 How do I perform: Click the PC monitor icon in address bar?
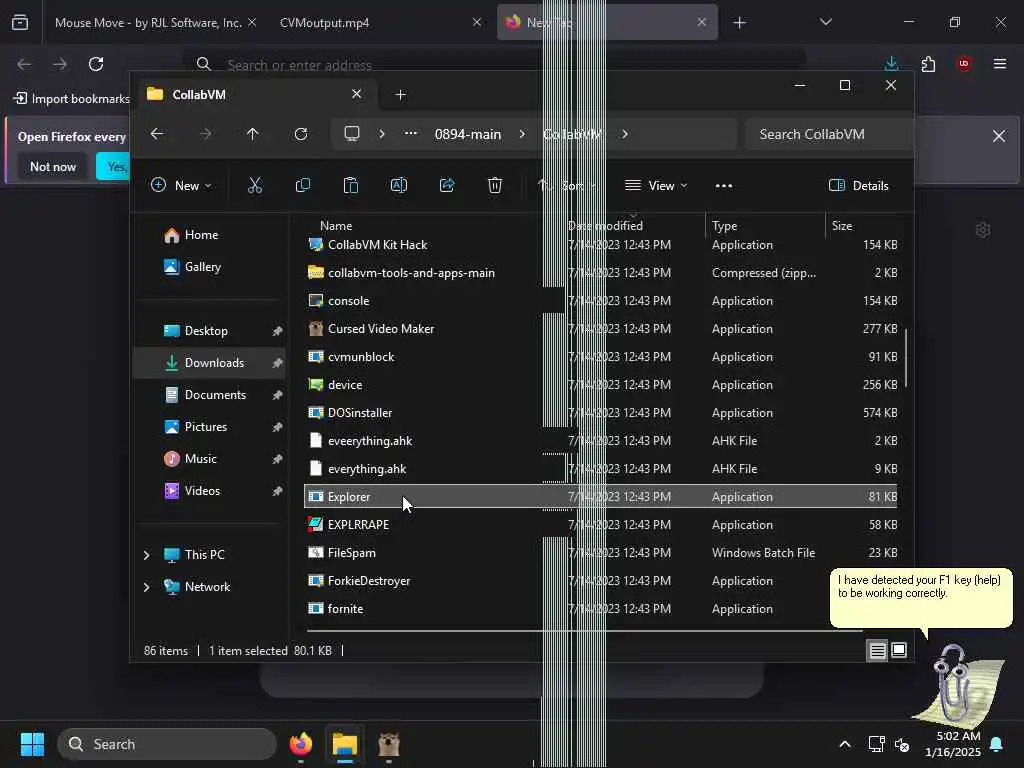coord(352,134)
